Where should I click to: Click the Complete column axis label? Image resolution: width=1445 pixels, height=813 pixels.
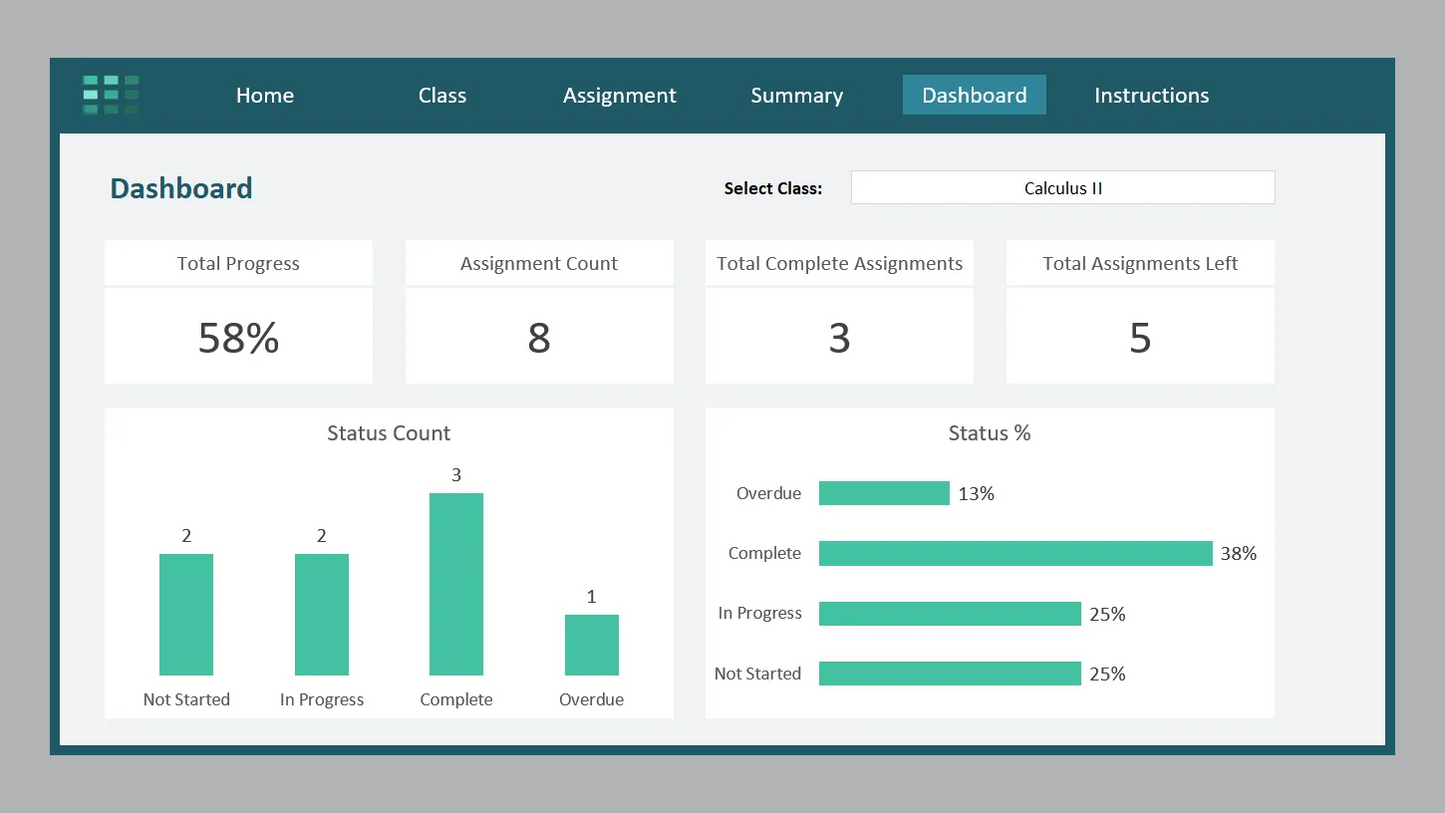point(456,700)
